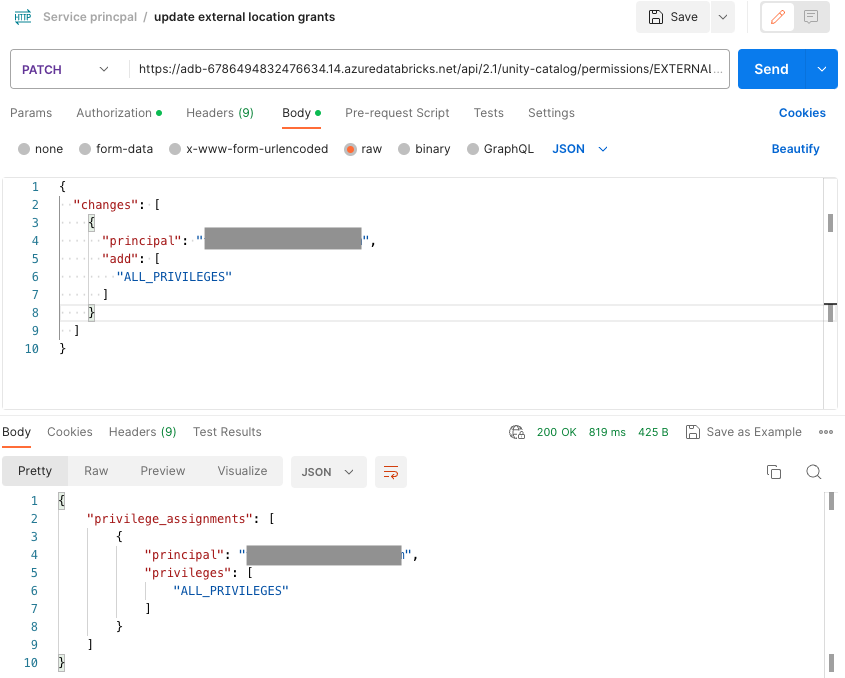Open the request Body tab
The height and width of the screenshot is (678, 845).
pyautogui.click(x=301, y=113)
